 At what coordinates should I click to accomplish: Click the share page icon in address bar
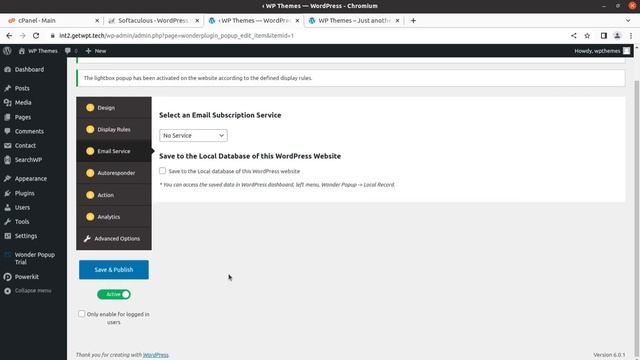click(573, 36)
